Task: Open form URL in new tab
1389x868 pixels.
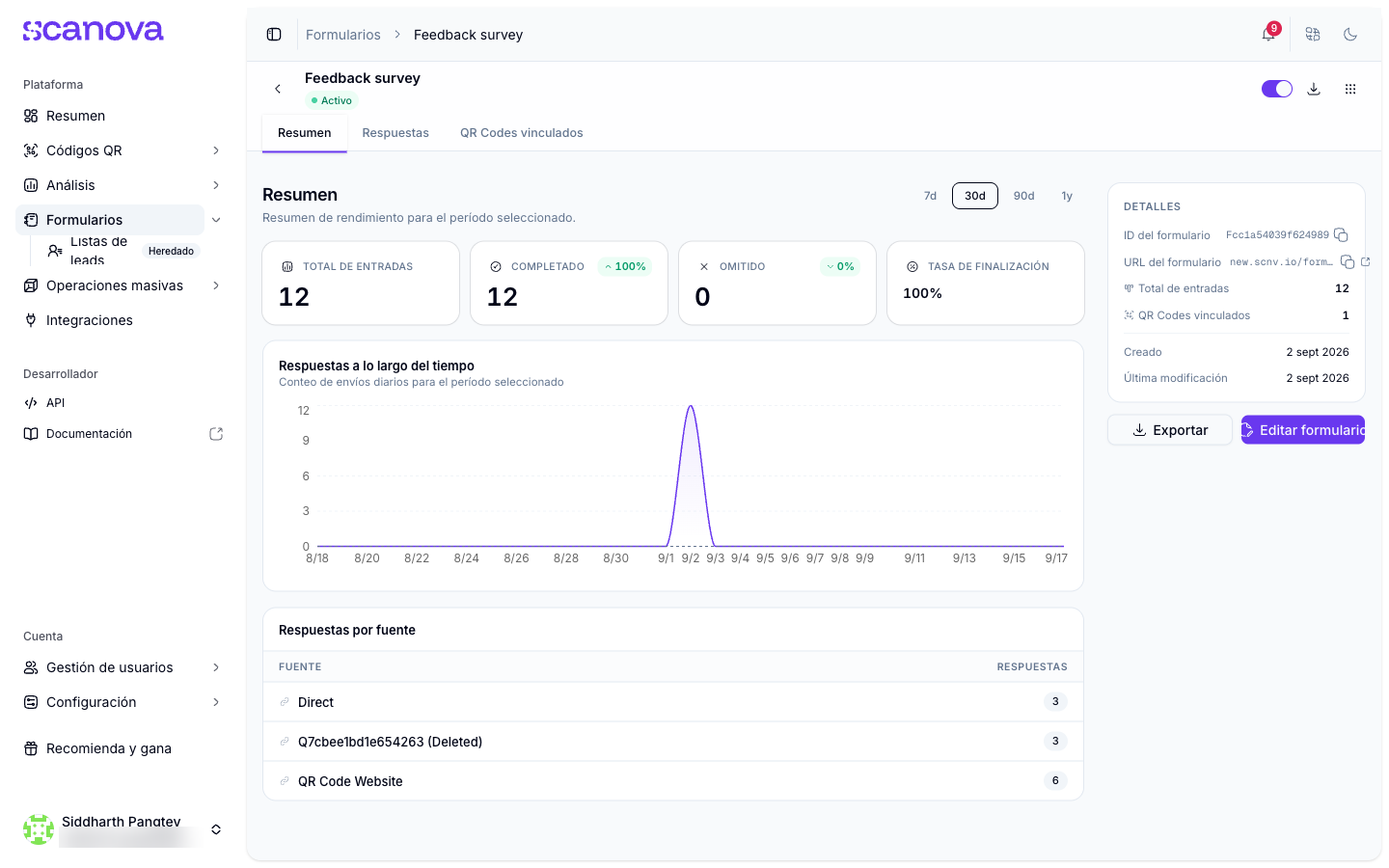Action: click(x=1365, y=262)
